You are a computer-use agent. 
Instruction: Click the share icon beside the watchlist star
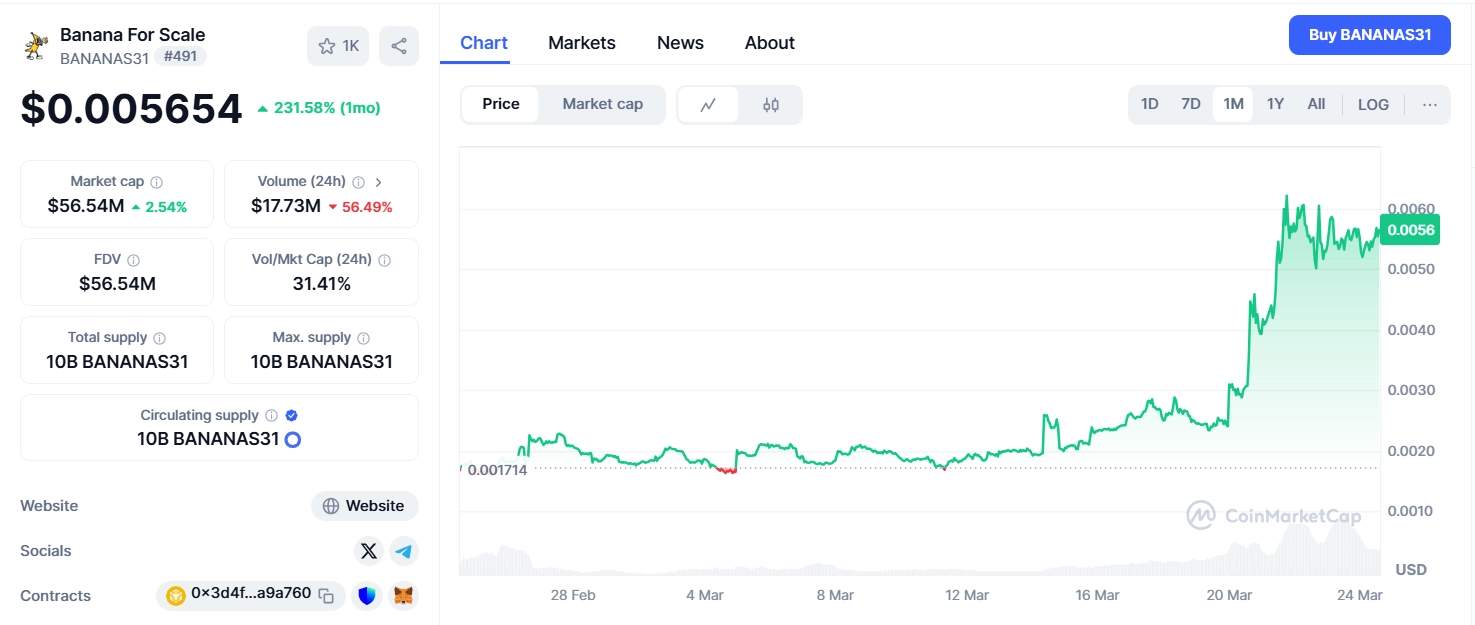[x=399, y=45]
